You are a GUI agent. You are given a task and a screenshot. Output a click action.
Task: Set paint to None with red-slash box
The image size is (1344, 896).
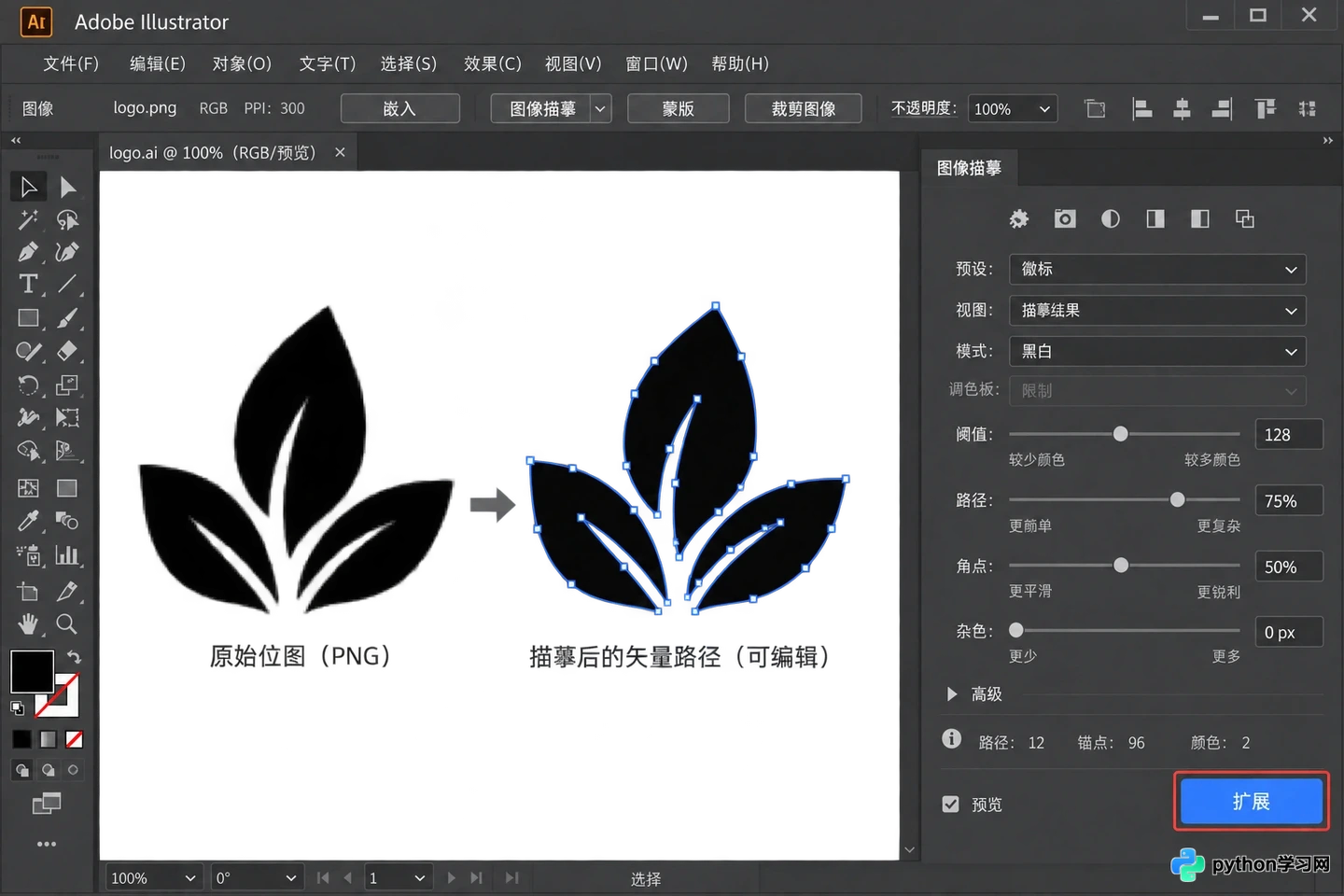pyautogui.click(x=75, y=740)
